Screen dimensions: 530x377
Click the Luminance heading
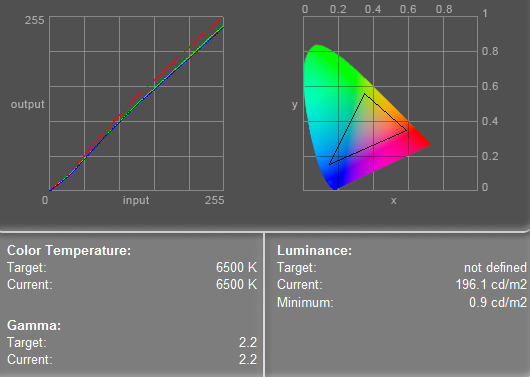(314, 251)
